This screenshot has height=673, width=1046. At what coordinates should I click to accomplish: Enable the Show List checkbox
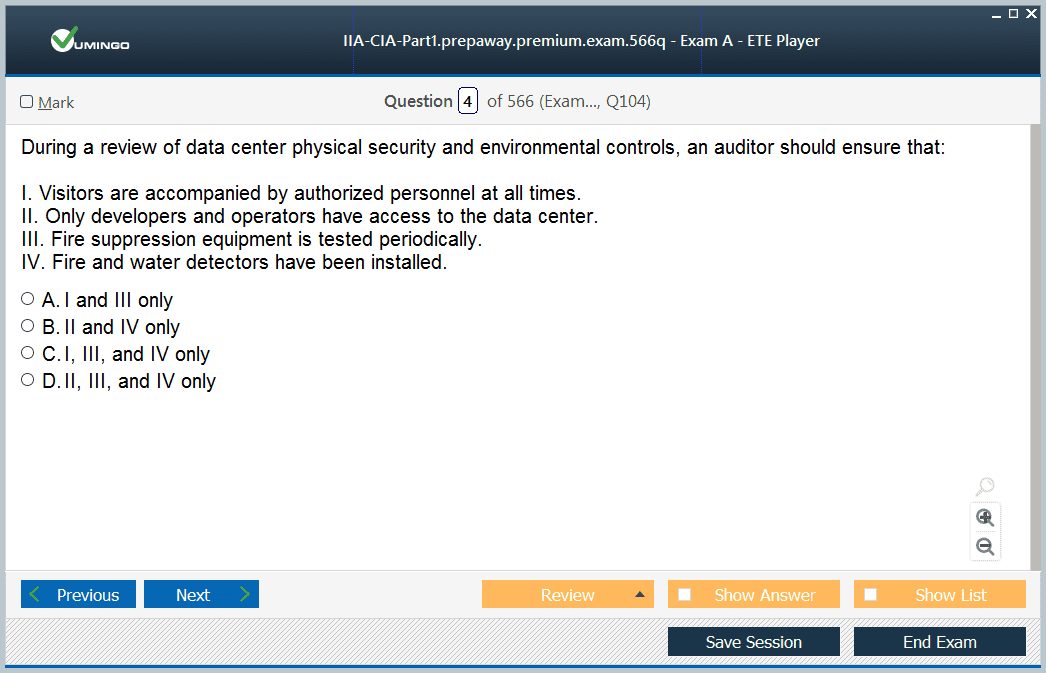pyautogui.click(x=871, y=595)
